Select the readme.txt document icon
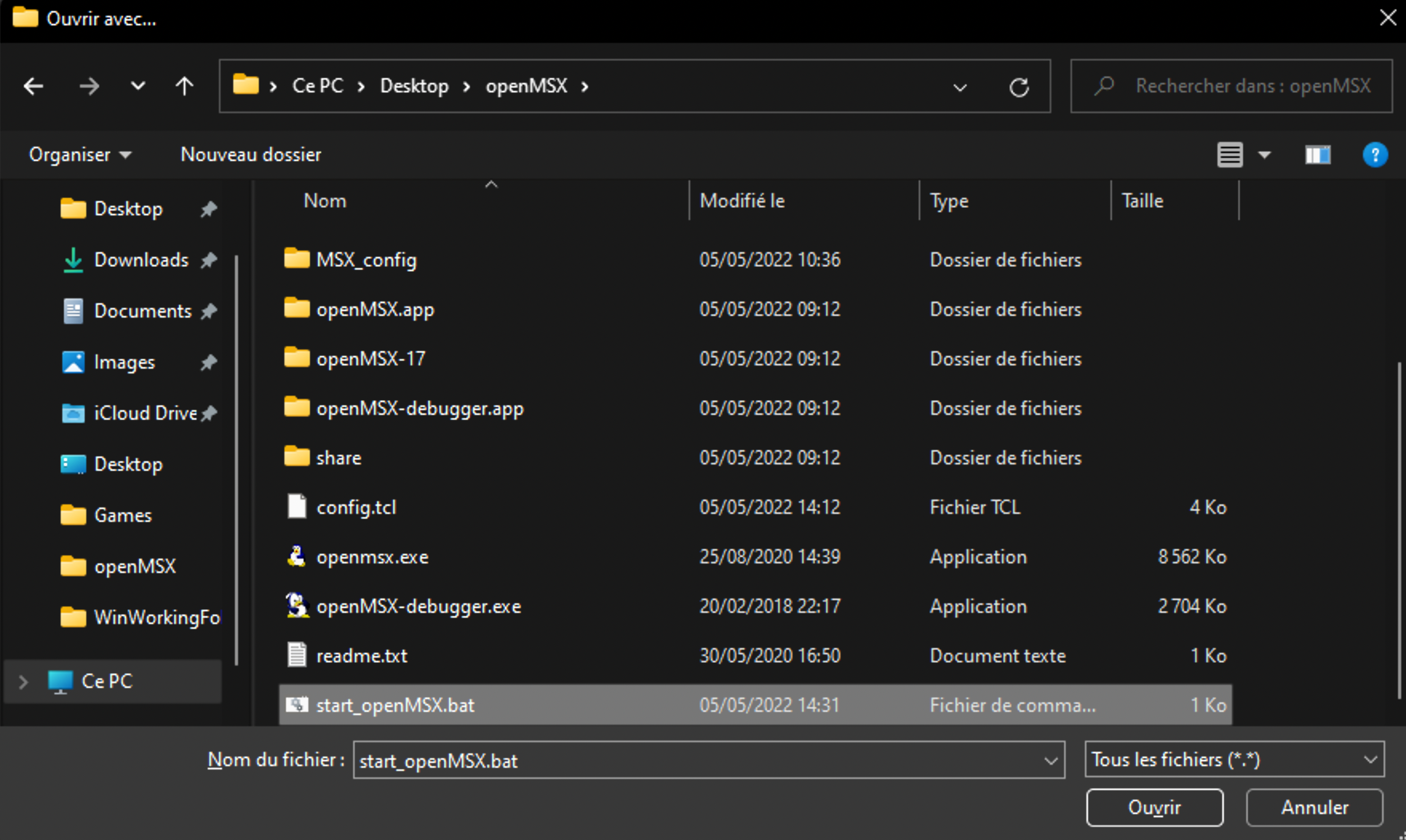Image resolution: width=1406 pixels, height=840 pixels. tap(297, 655)
